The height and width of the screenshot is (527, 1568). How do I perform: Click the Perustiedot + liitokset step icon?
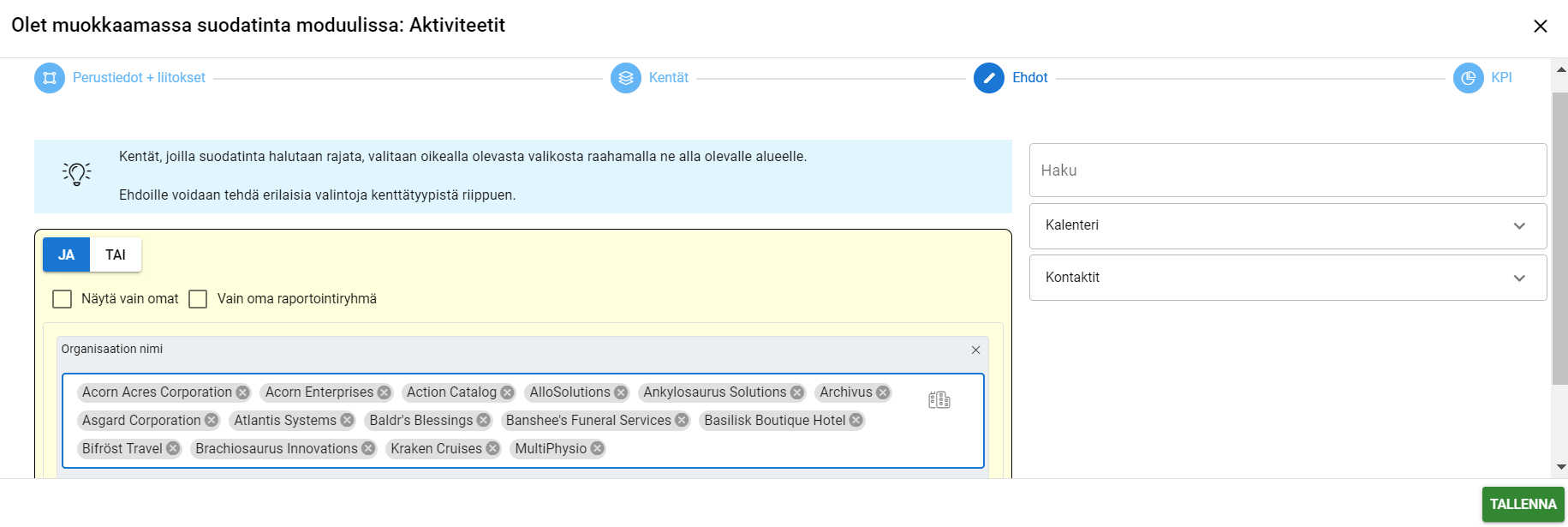(x=50, y=78)
